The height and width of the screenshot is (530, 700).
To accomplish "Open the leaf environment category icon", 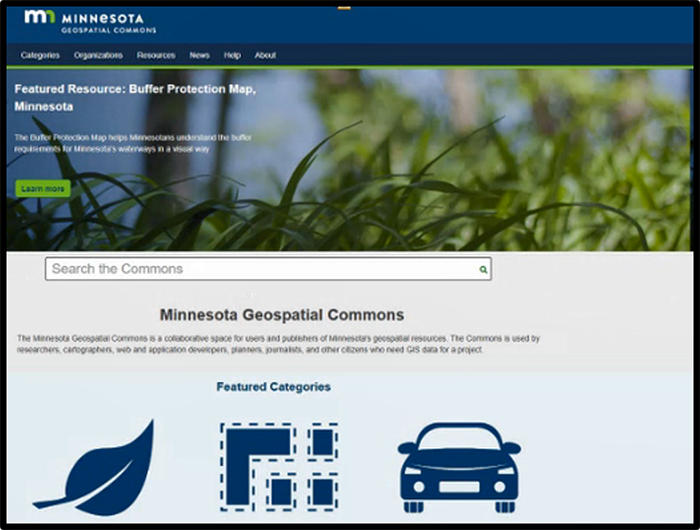I will (95, 467).
